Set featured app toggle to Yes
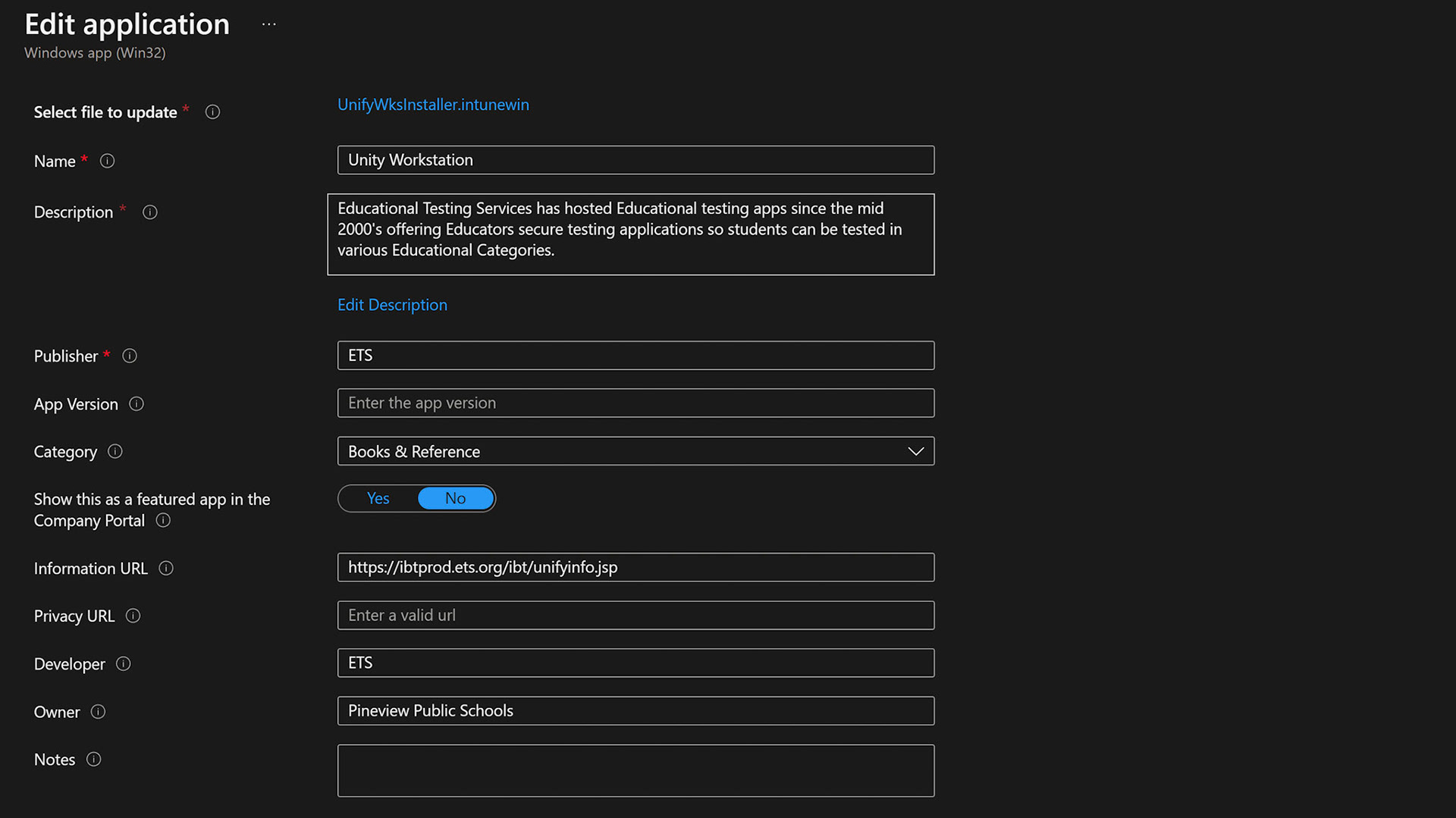The width and height of the screenshot is (1456, 818). (x=378, y=498)
